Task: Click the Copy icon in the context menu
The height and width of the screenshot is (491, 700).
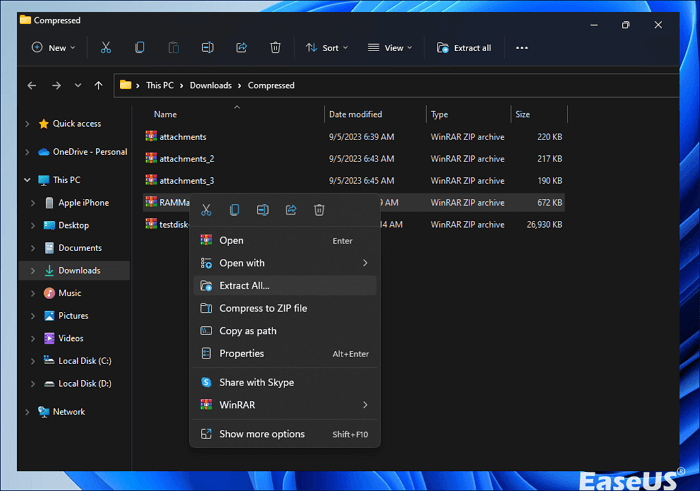Action: (x=234, y=210)
